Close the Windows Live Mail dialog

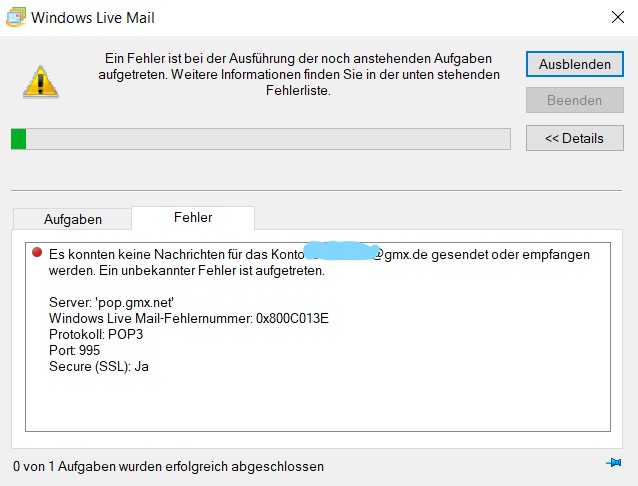click(x=618, y=17)
